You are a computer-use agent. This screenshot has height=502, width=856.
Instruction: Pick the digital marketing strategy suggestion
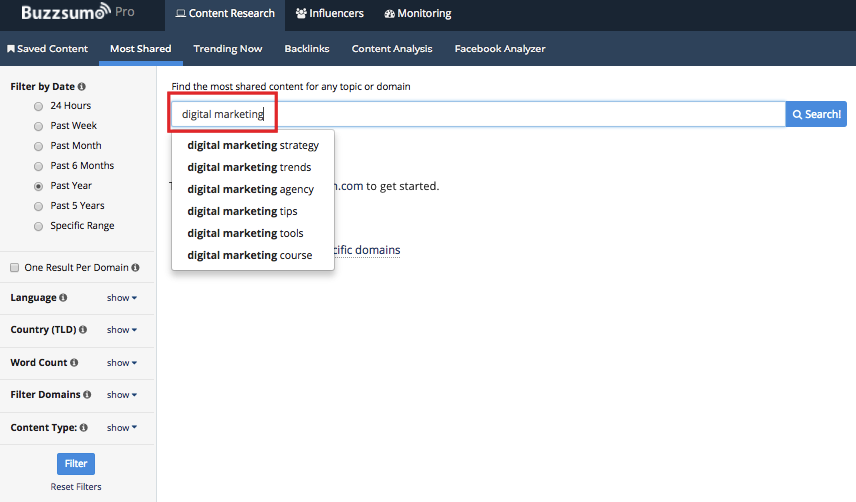[253, 145]
